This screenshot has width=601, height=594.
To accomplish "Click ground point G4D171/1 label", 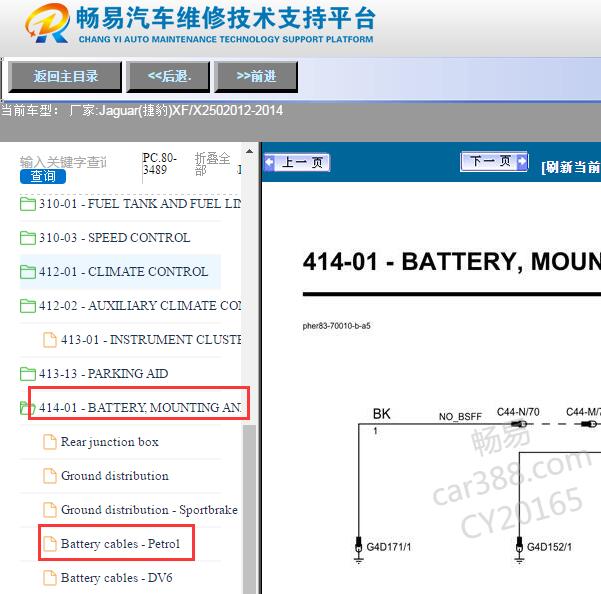I will [x=388, y=547].
